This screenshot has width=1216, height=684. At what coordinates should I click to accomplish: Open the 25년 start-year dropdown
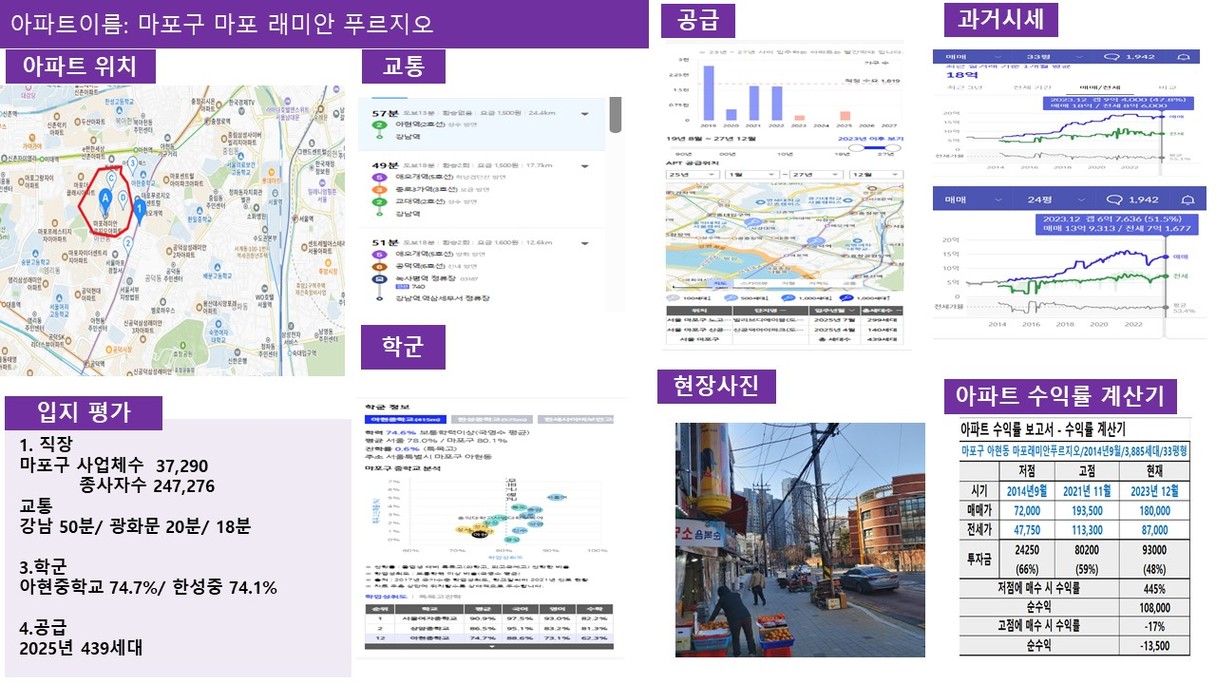pyautogui.click(x=691, y=173)
